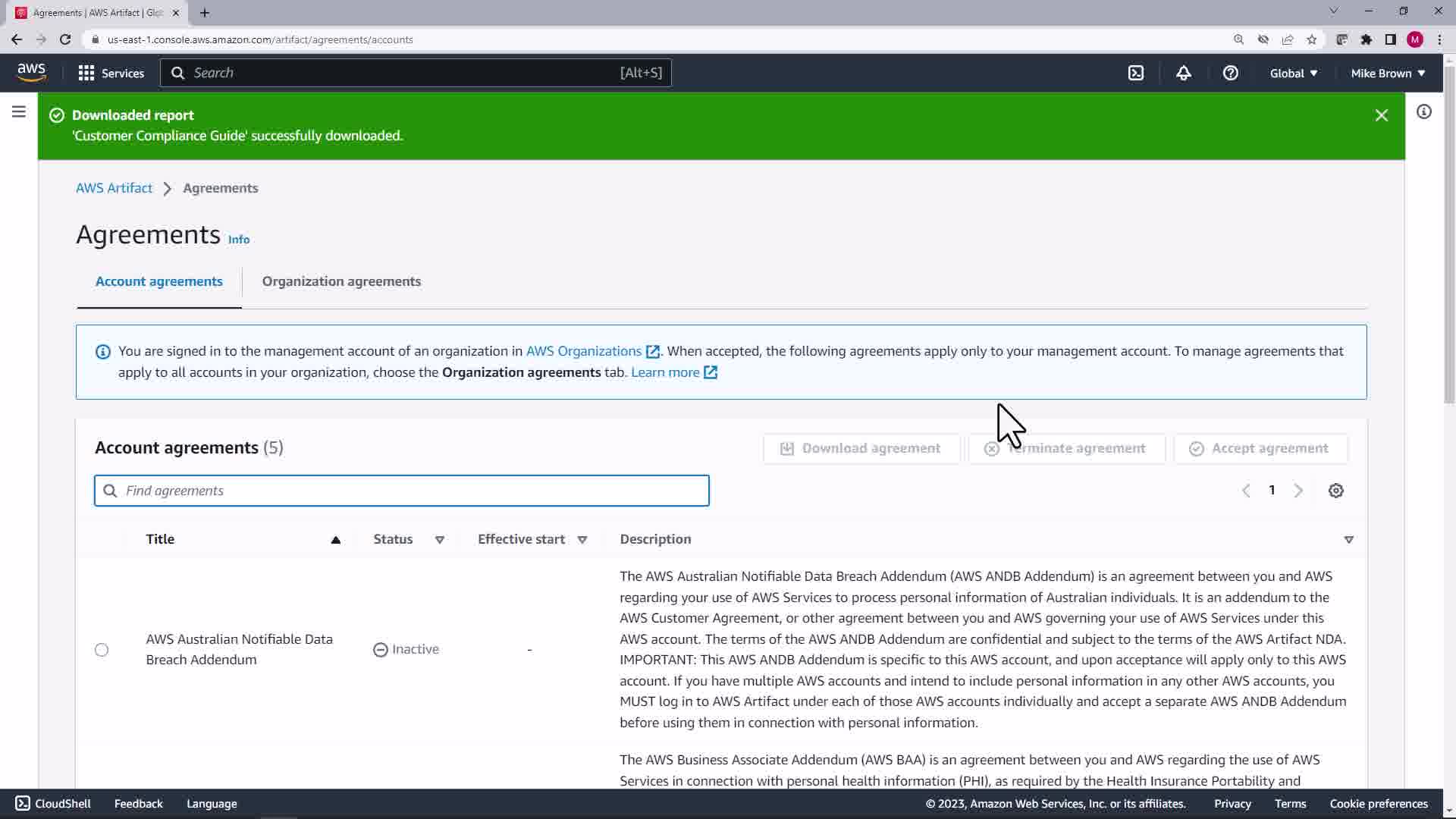Switch to Organization agreements tab
This screenshot has height=819, width=1456.
341,281
